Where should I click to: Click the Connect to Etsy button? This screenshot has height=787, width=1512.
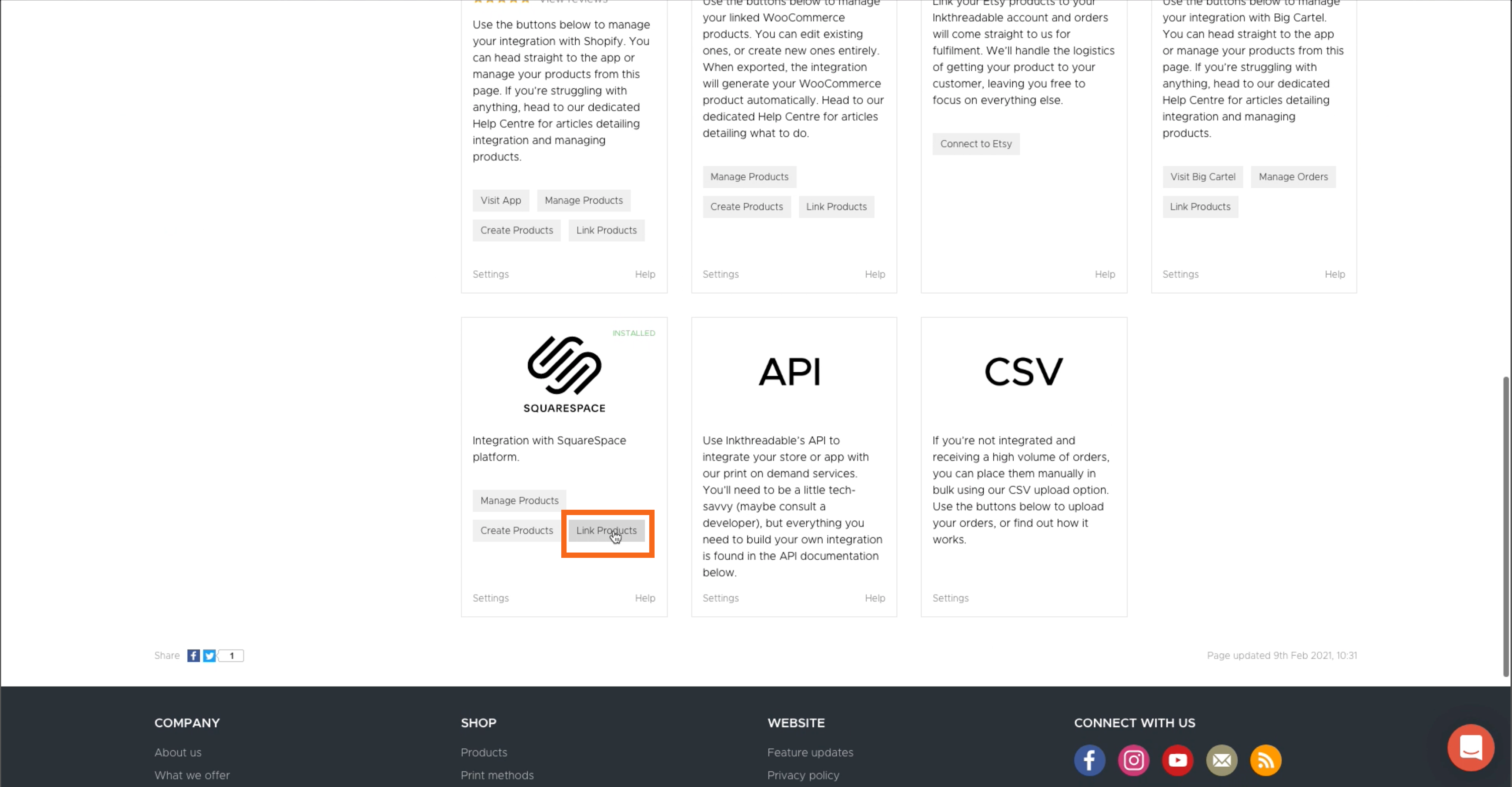coord(976,144)
